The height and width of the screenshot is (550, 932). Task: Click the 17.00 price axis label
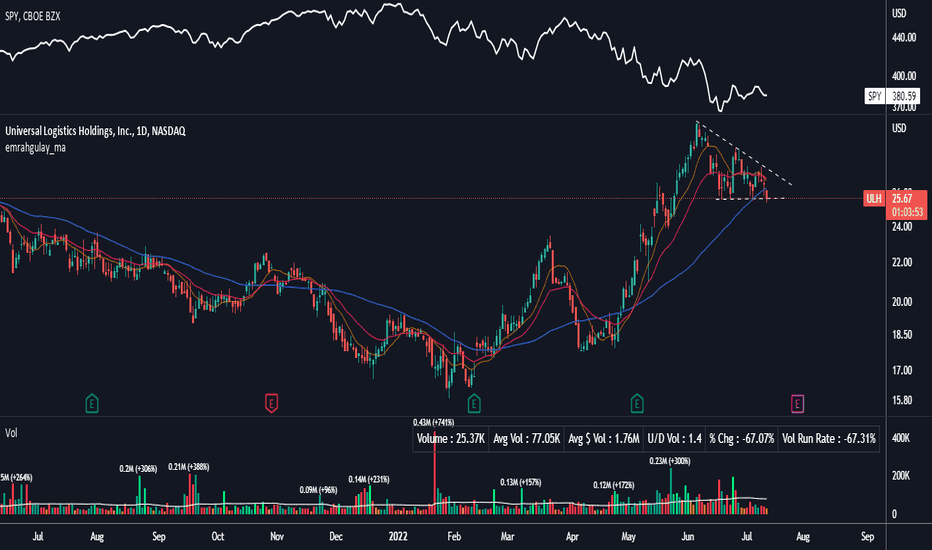[x=902, y=370]
